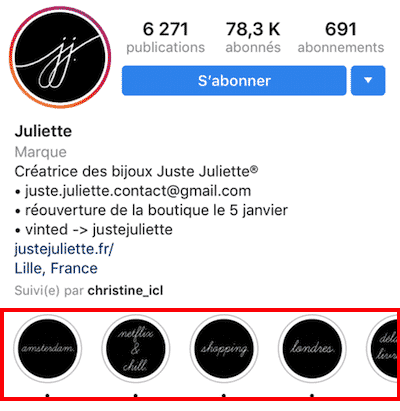Image resolution: width=400 pixels, height=411 pixels.
Task: Open the londres story highlight
Action: 312,349
